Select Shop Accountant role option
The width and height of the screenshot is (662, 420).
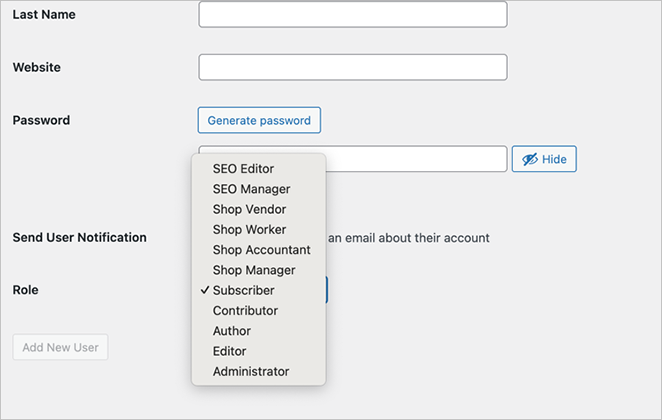coord(261,250)
